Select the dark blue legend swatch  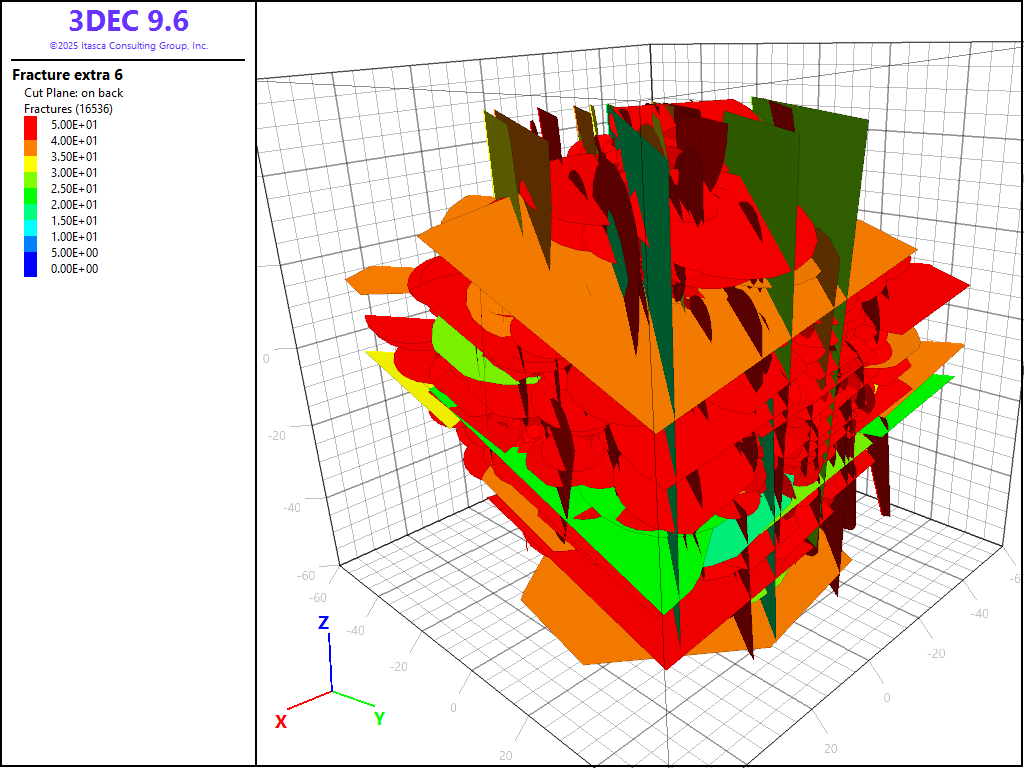(31, 268)
